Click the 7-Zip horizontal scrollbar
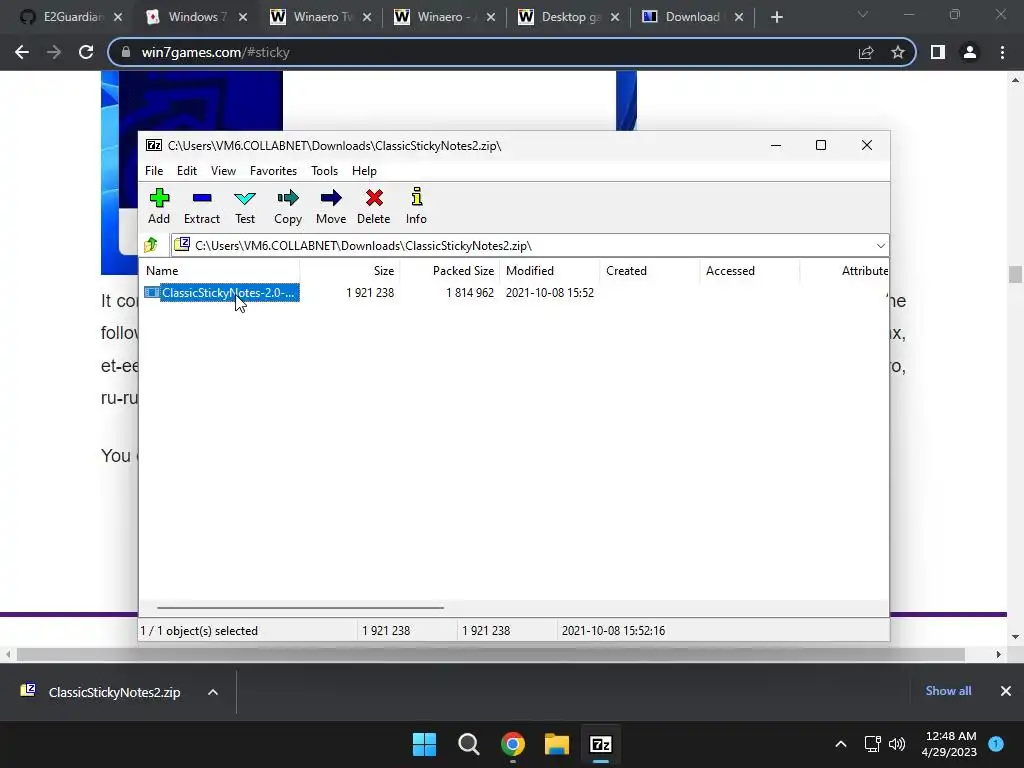 click(x=300, y=607)
